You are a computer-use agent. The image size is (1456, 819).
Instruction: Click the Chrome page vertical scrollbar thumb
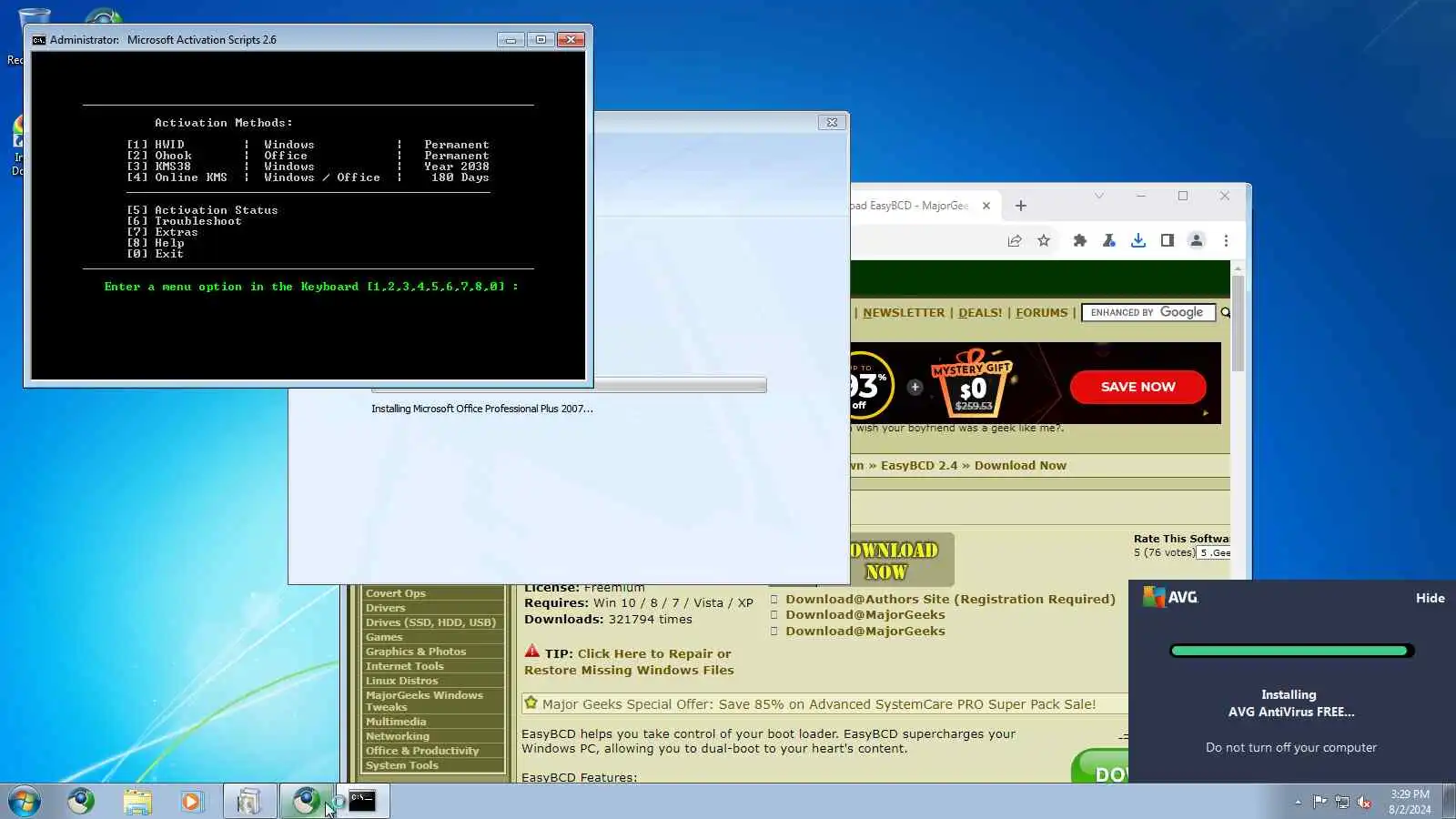click(1238, 323)
